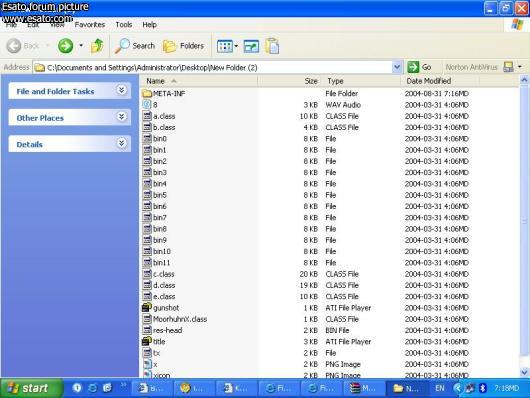Select the file name bin4
Viewport: 530px width, 398px height.
(x=160, y=184)
